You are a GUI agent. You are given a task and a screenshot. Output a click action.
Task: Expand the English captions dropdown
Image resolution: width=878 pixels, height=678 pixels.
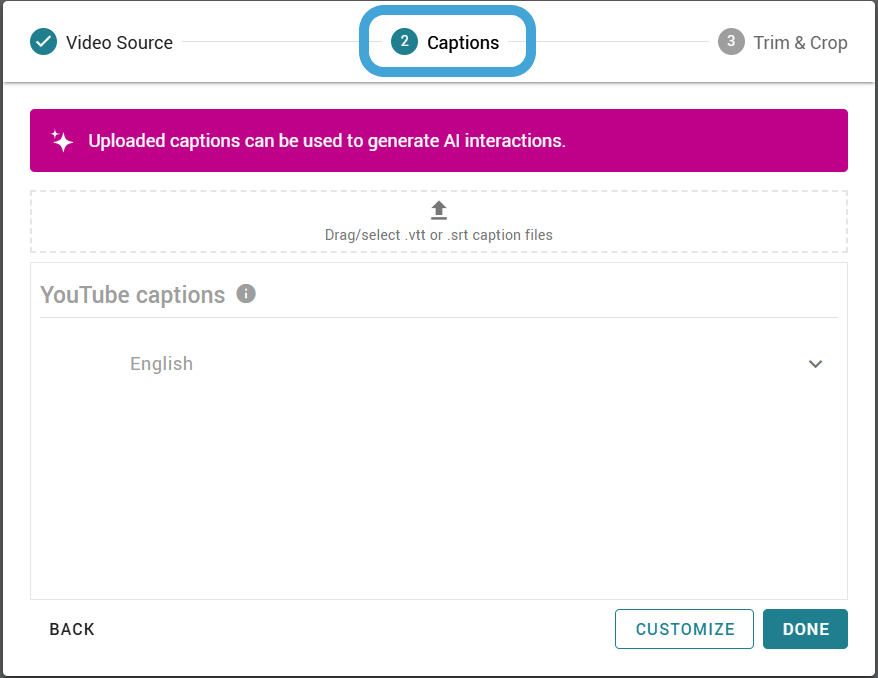coord(815,364)
